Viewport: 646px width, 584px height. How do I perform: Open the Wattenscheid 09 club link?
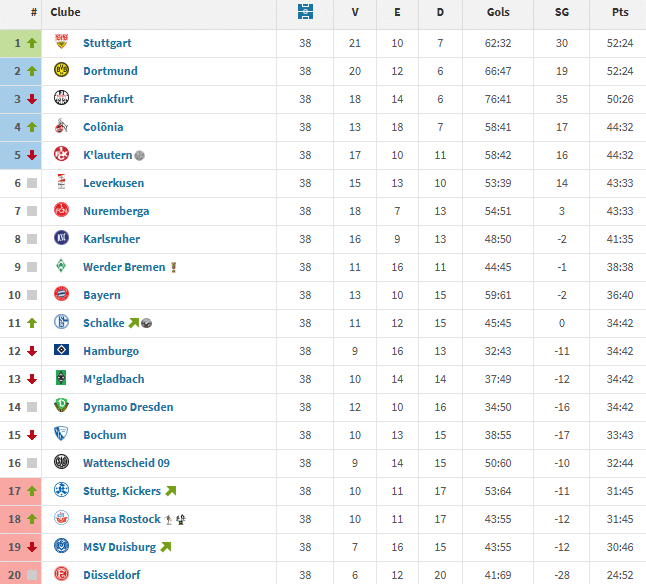point(126,463)
